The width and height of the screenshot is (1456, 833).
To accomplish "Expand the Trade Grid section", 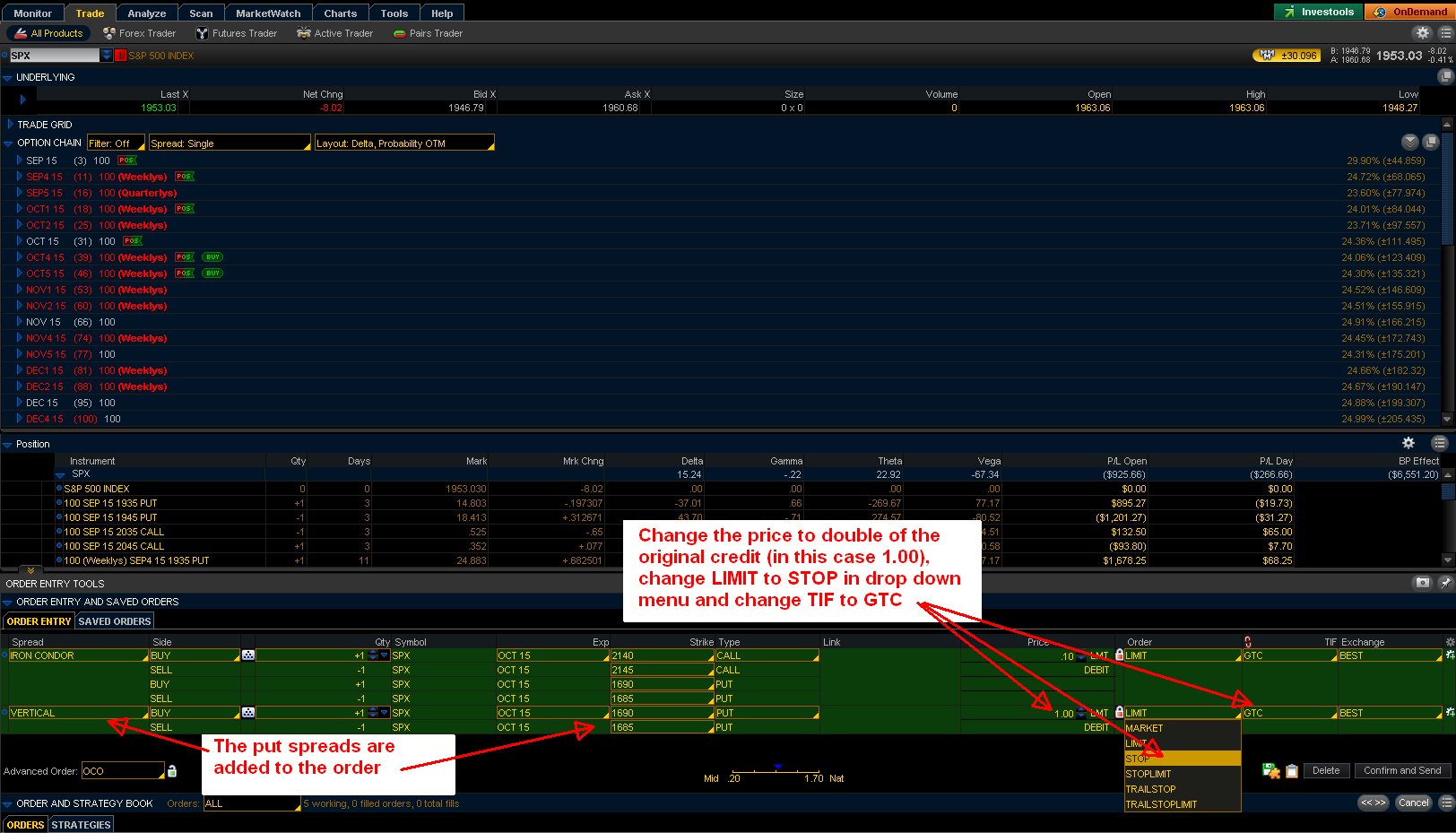I will pos(11,125).
